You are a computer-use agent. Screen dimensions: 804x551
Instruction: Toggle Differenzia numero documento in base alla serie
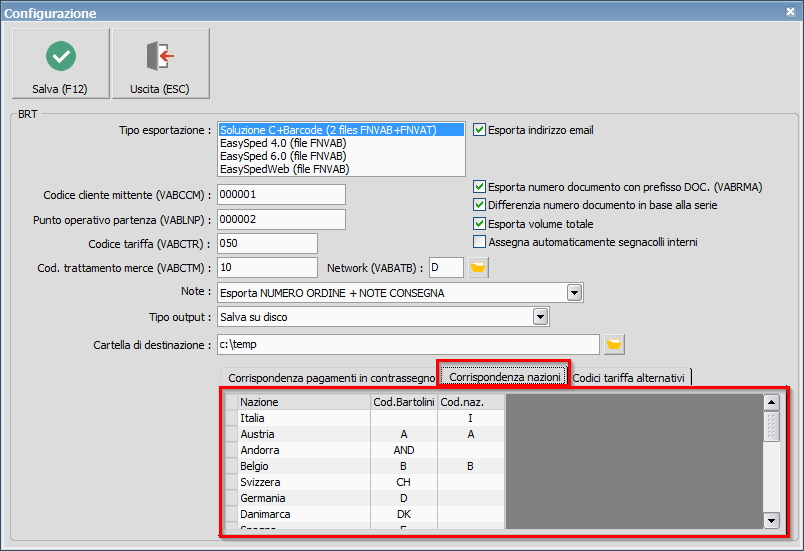479,205
